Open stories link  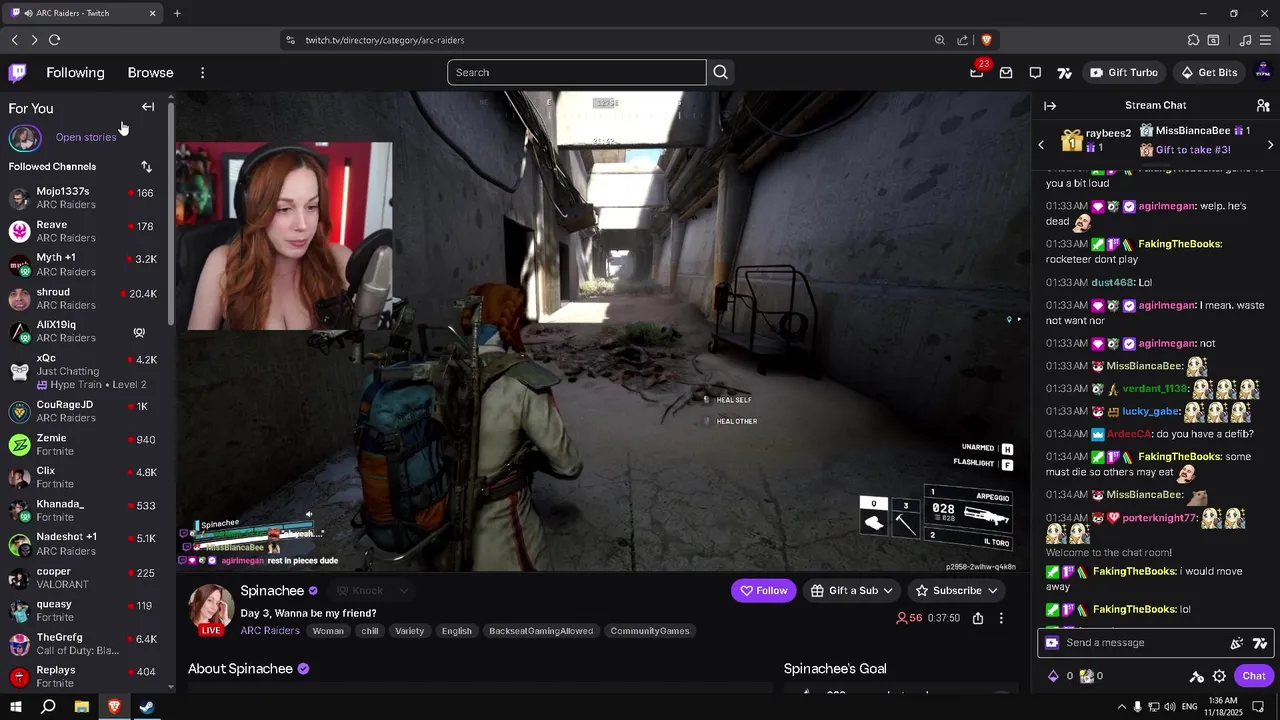pyautogui.click(x=86, y=137)
